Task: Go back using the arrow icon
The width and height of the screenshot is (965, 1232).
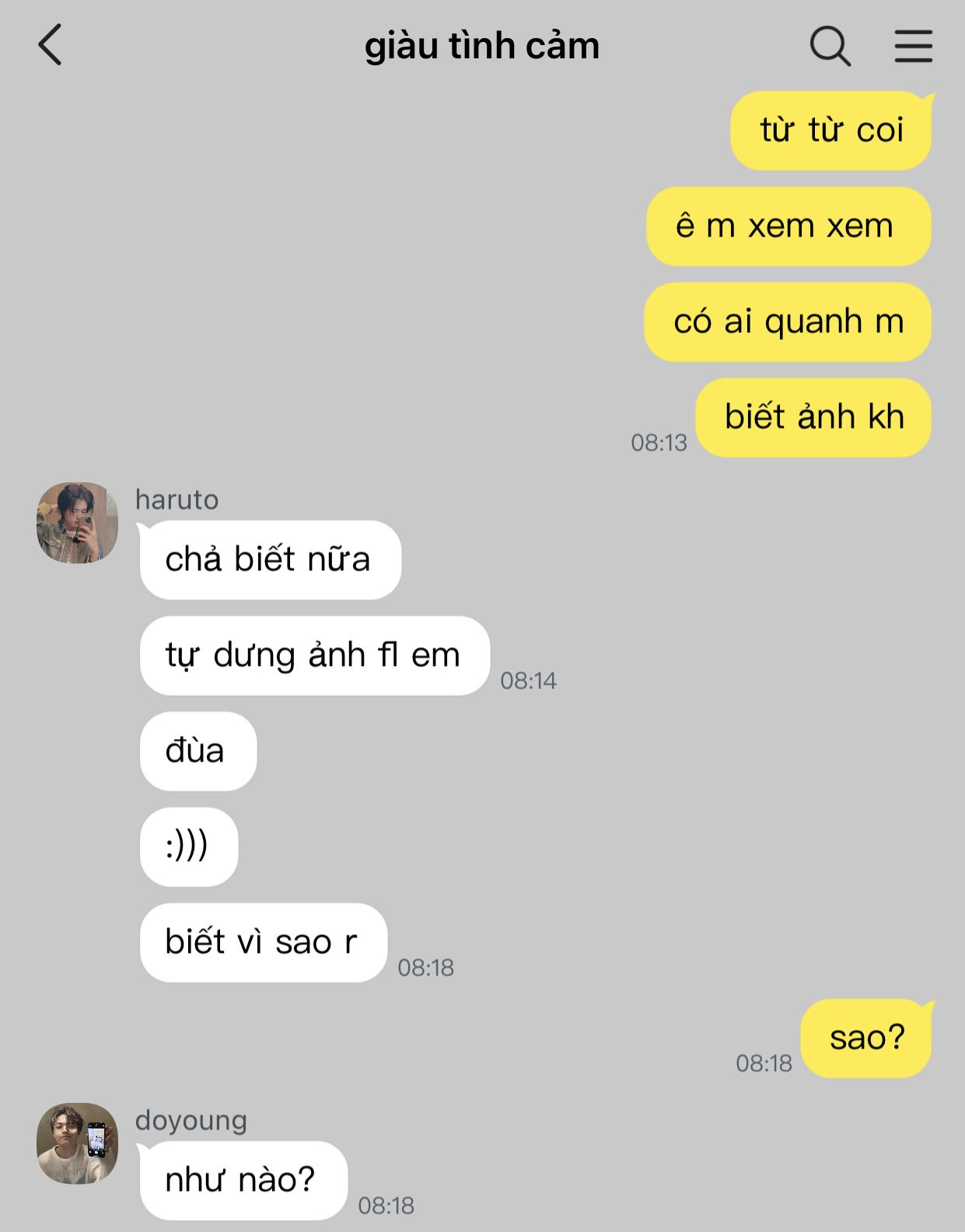Action: (x=50, y=44)
